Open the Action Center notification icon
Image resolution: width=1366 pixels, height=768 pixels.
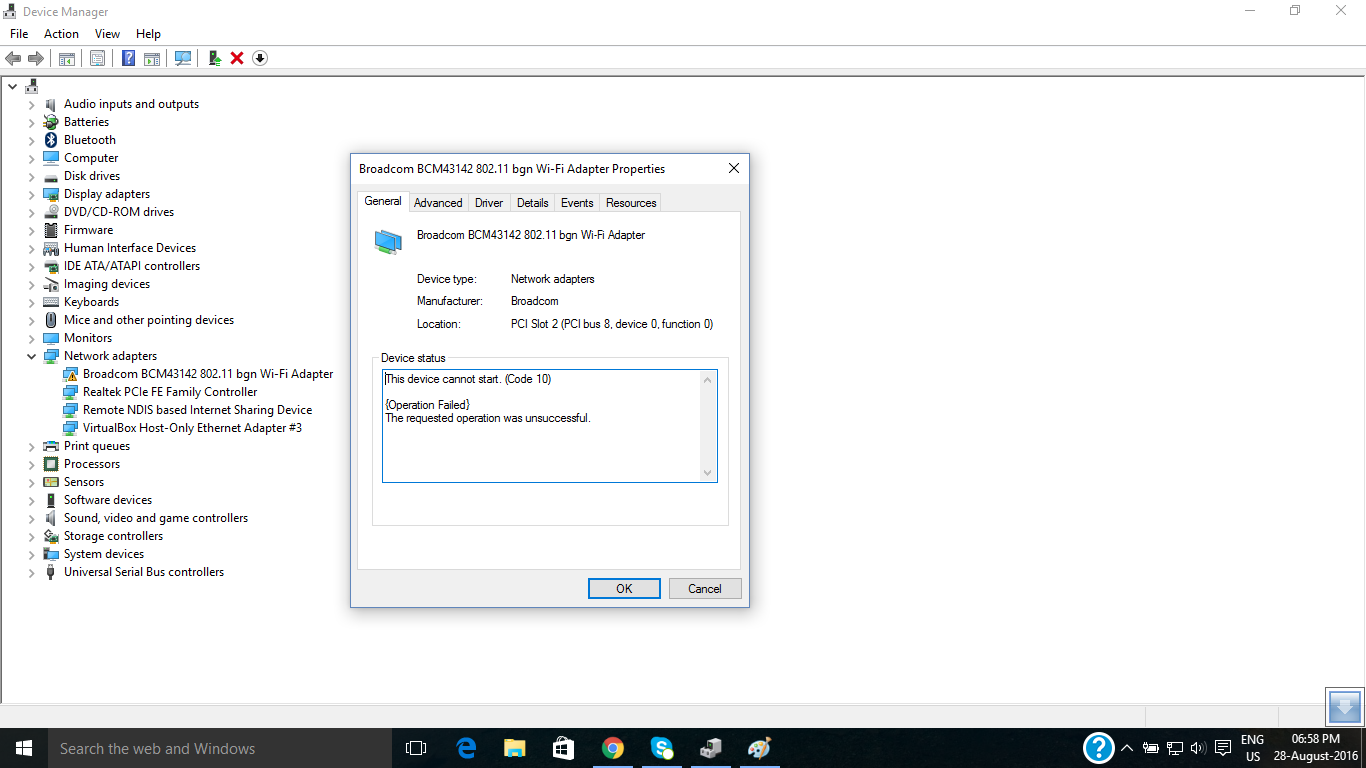[x=1223, y=748]
